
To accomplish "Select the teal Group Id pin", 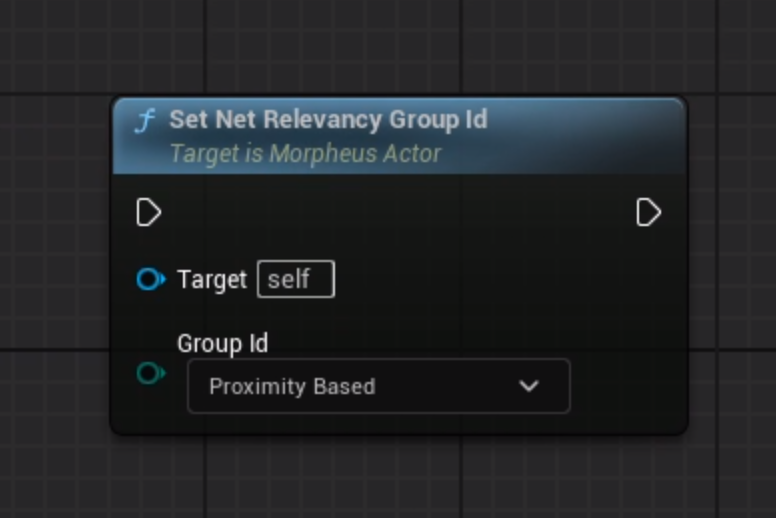I will tap(149, 373).
